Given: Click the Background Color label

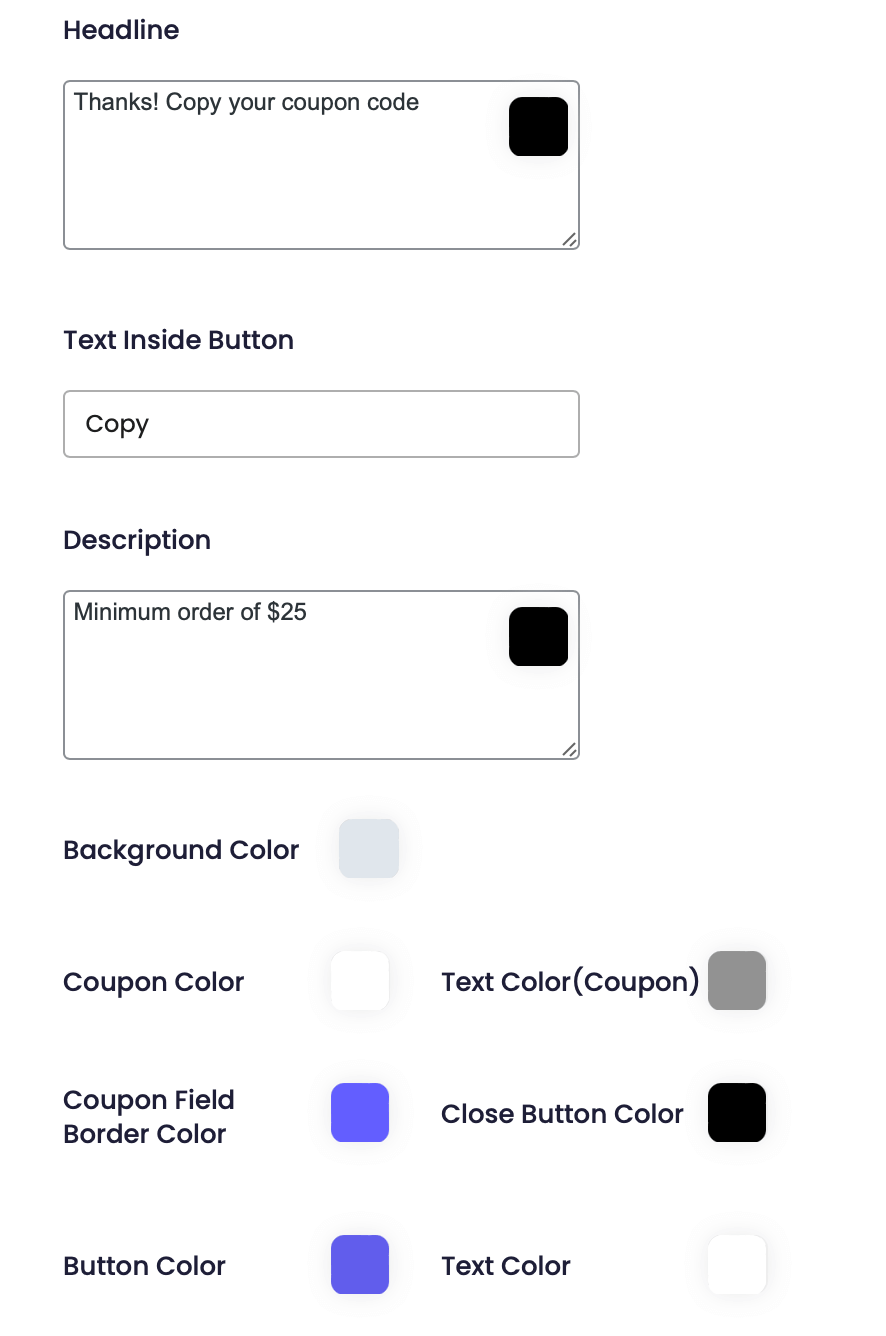Looking at the screenshot, I should (x=181, y=850).
